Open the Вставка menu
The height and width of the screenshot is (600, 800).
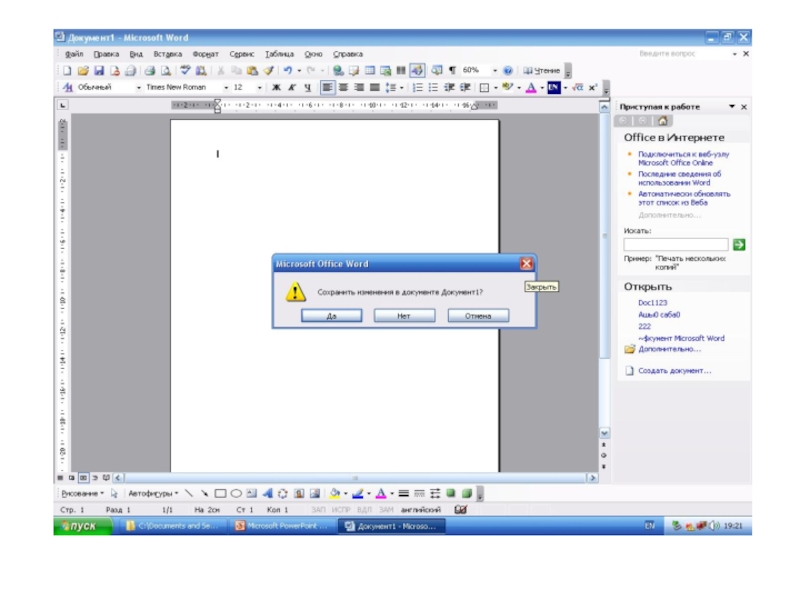168,54
